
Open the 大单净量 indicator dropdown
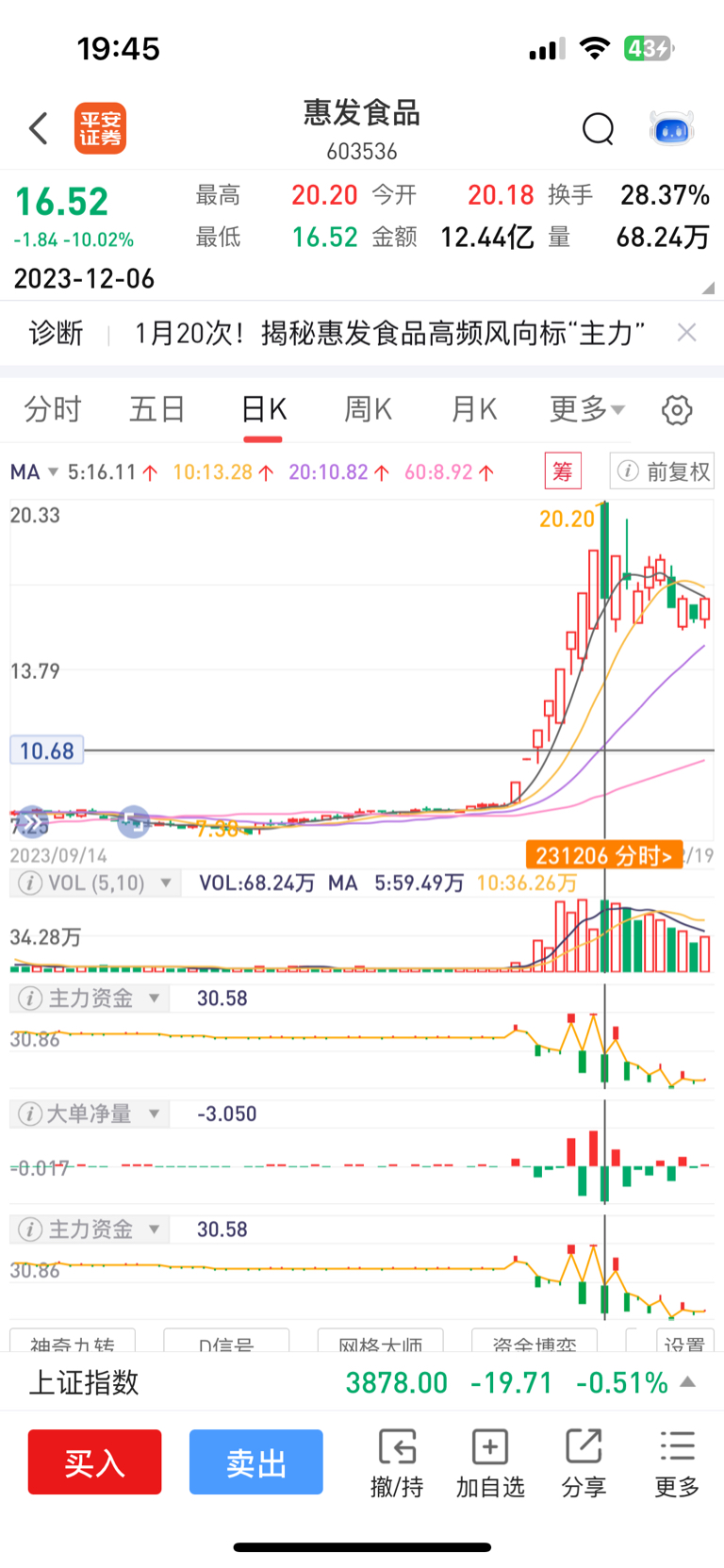point(154,1114)
